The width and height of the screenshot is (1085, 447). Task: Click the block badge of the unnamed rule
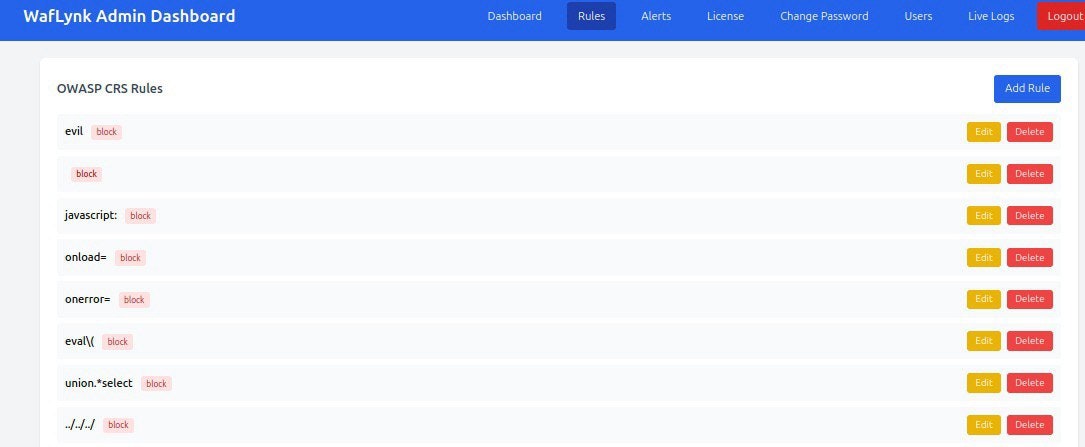pos(86,174)
